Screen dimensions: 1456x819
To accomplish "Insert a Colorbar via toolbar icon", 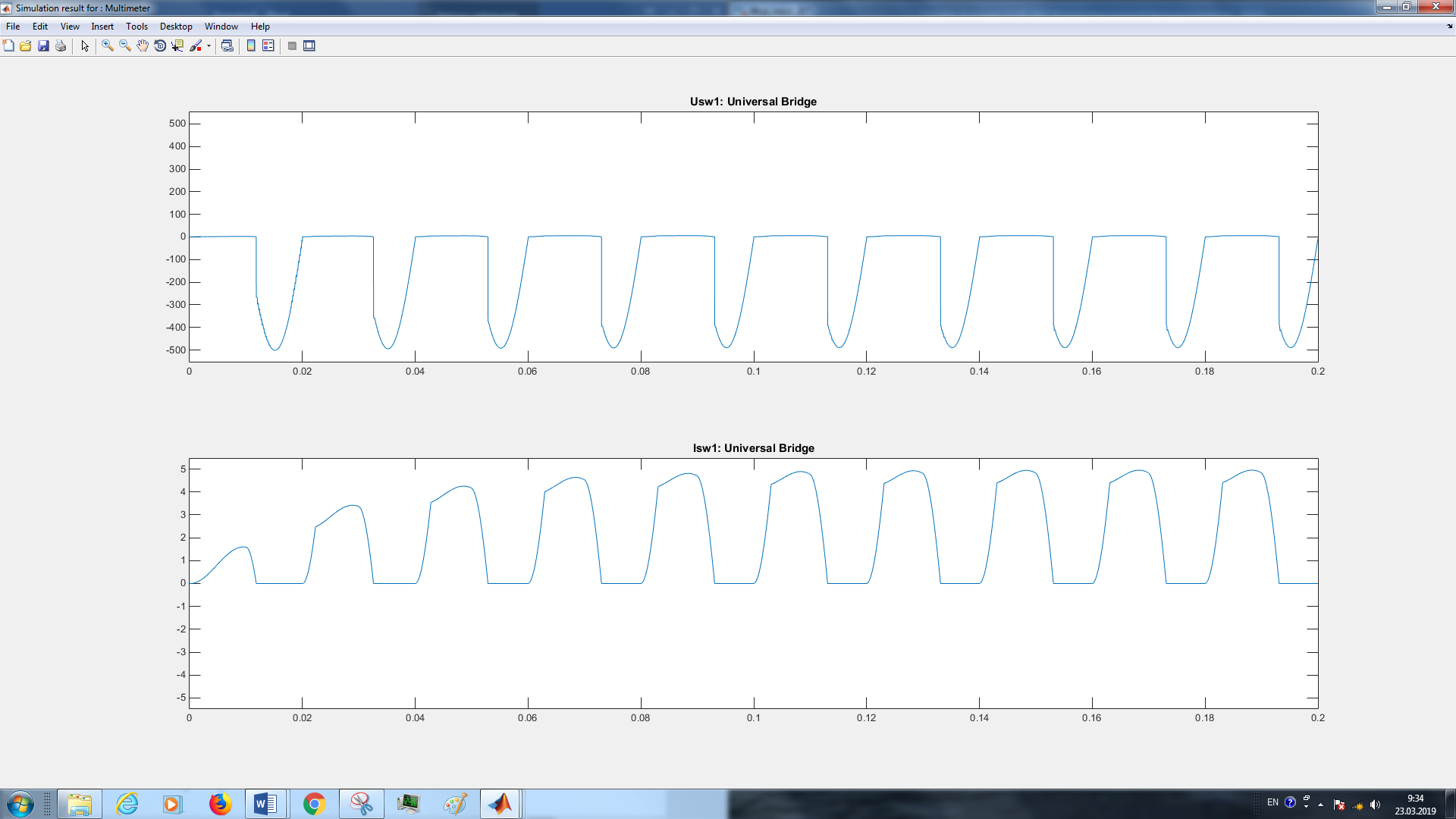I will (x=251, y=46).
